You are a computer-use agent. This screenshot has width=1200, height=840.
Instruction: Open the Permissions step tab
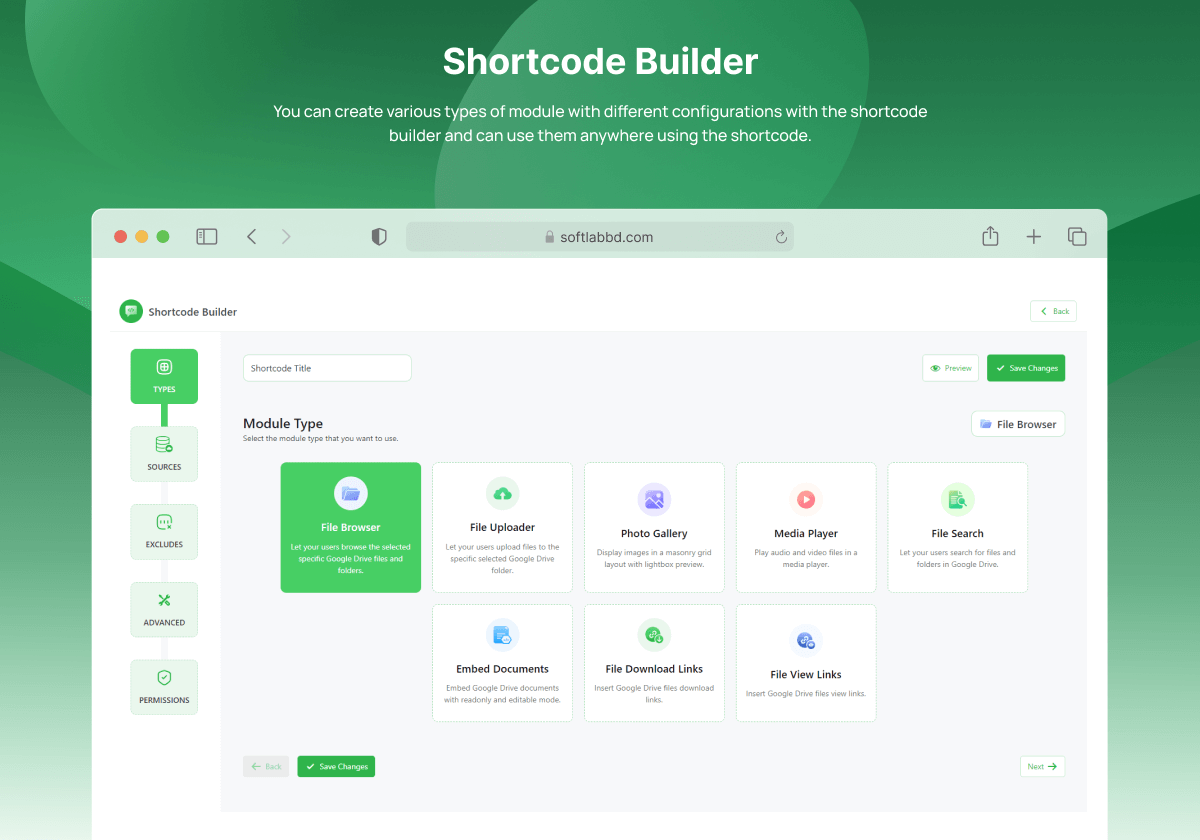tap(164, 687)
